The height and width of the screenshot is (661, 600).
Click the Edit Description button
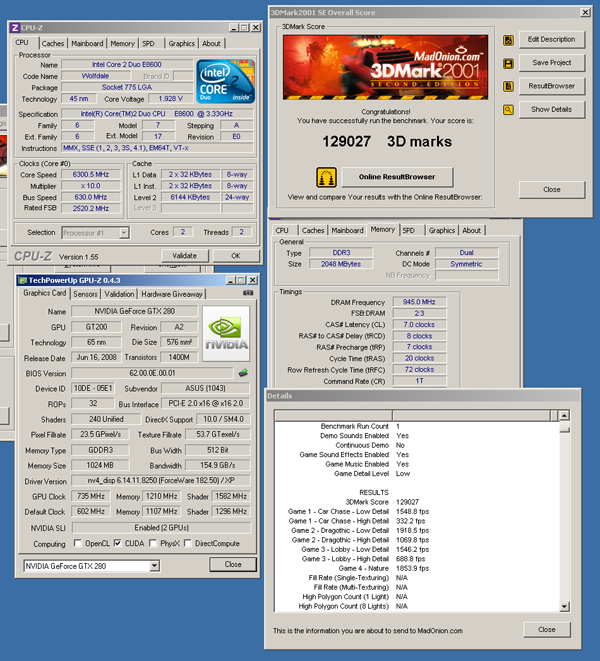coord(552,40)
